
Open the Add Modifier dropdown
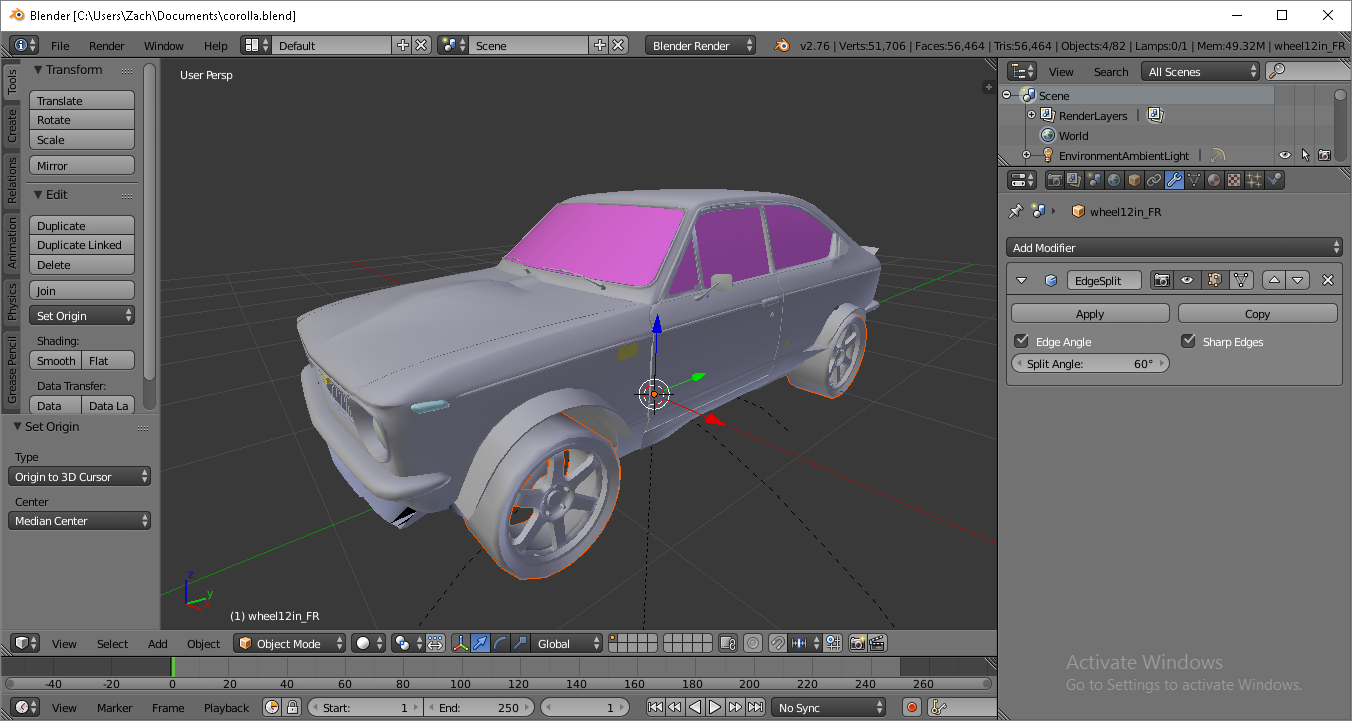click(x=1174, y=247)
